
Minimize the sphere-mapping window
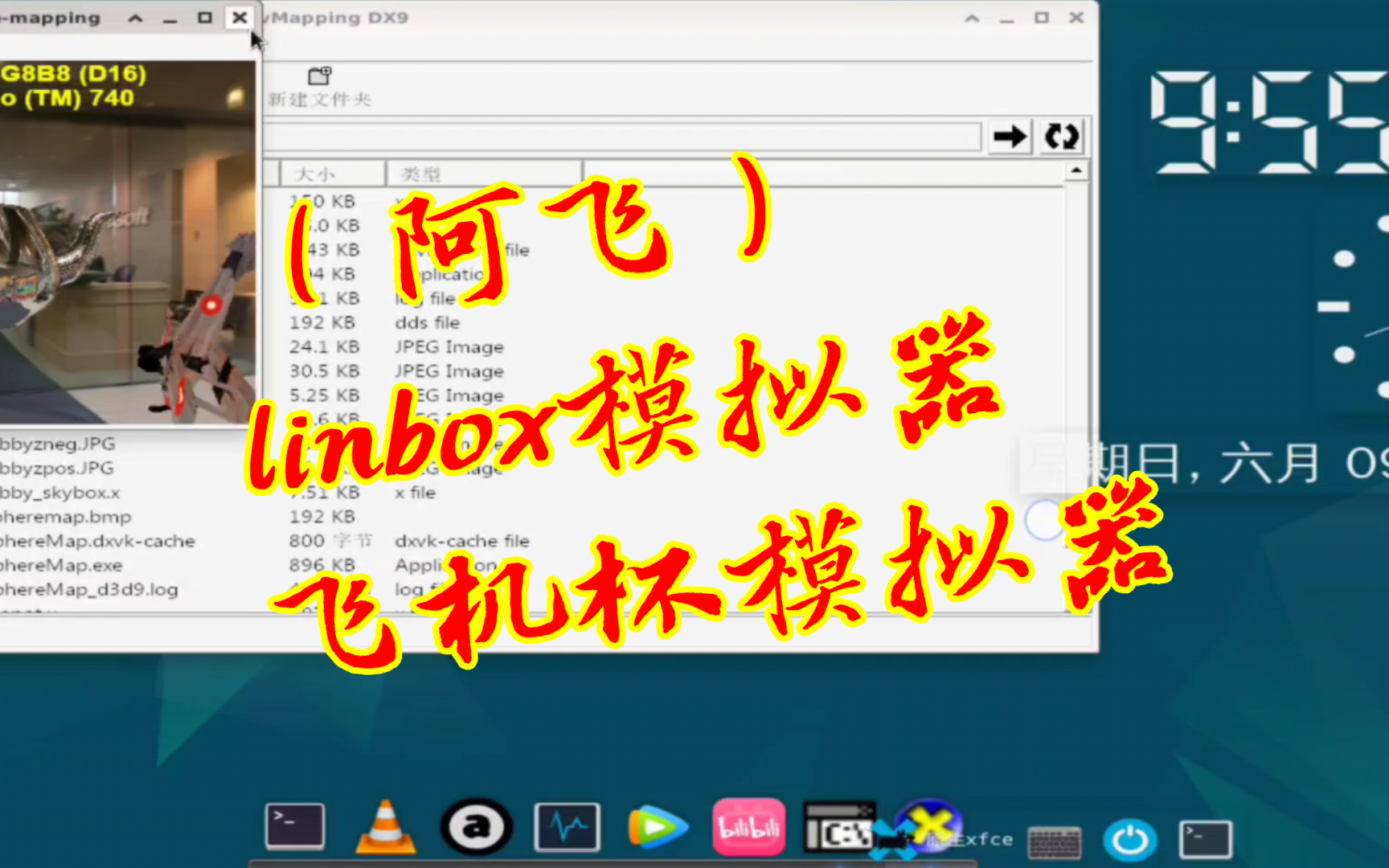pos(170,19)
